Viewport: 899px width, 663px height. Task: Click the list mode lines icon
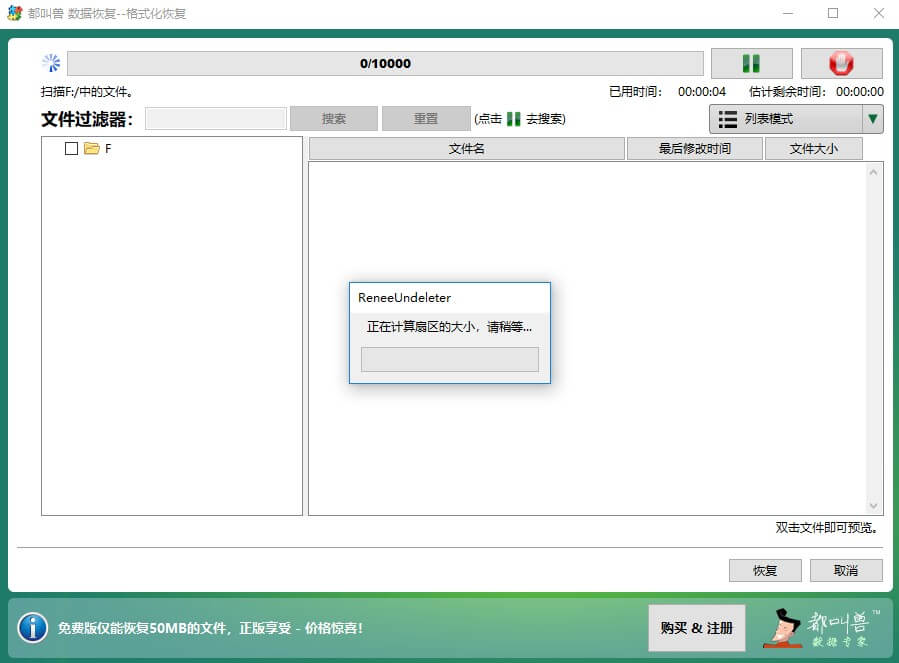tap(728, 119)
